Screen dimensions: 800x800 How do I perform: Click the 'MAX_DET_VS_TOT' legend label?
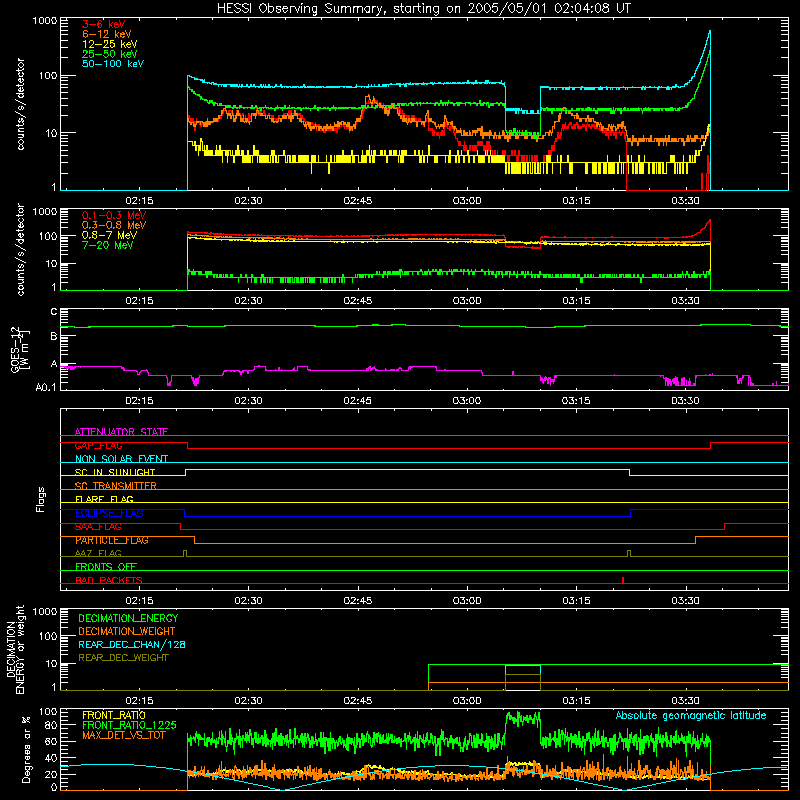[x=123, y=735]
